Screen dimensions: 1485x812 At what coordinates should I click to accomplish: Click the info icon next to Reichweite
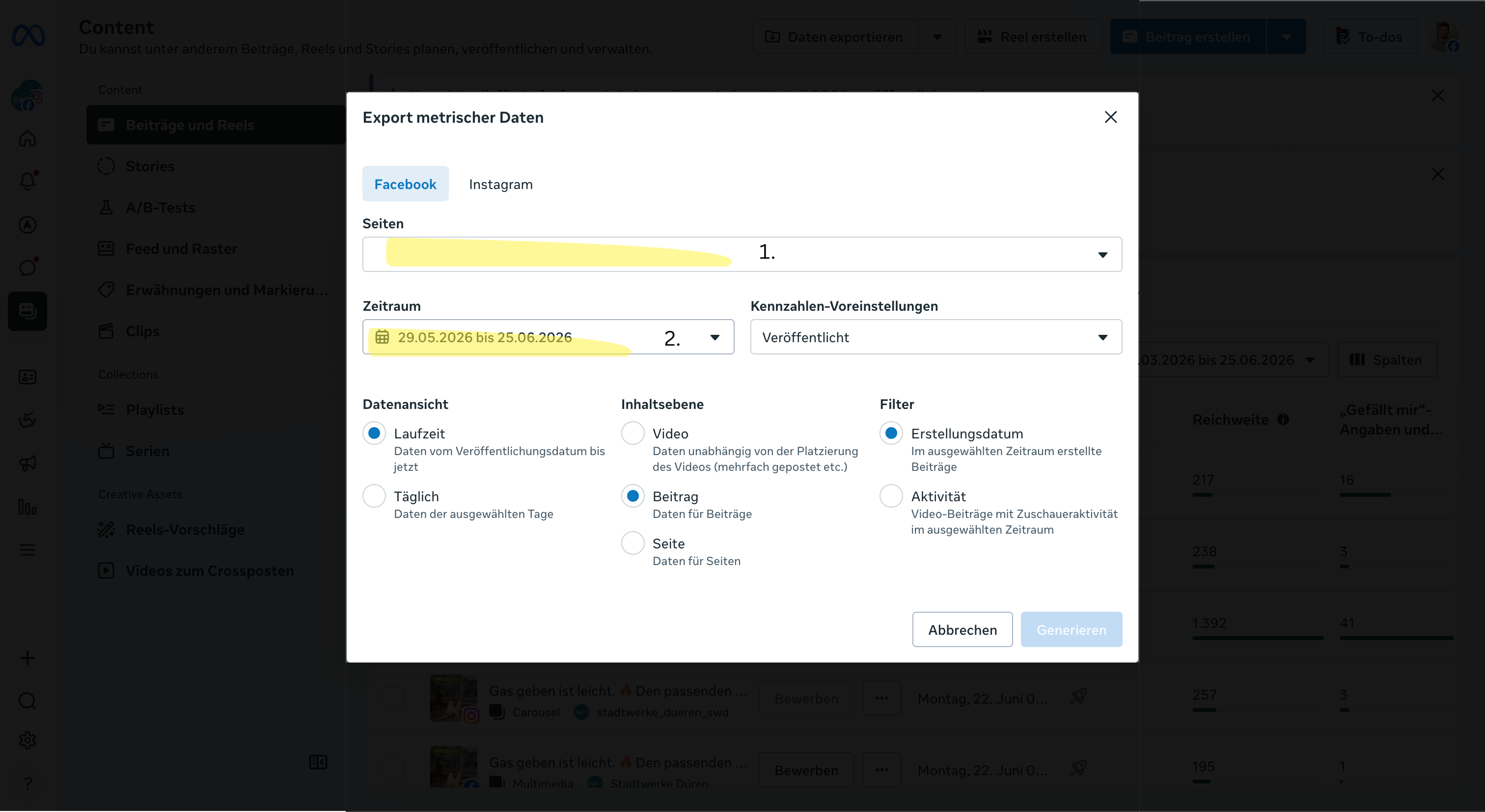[x=1283, y=420]
